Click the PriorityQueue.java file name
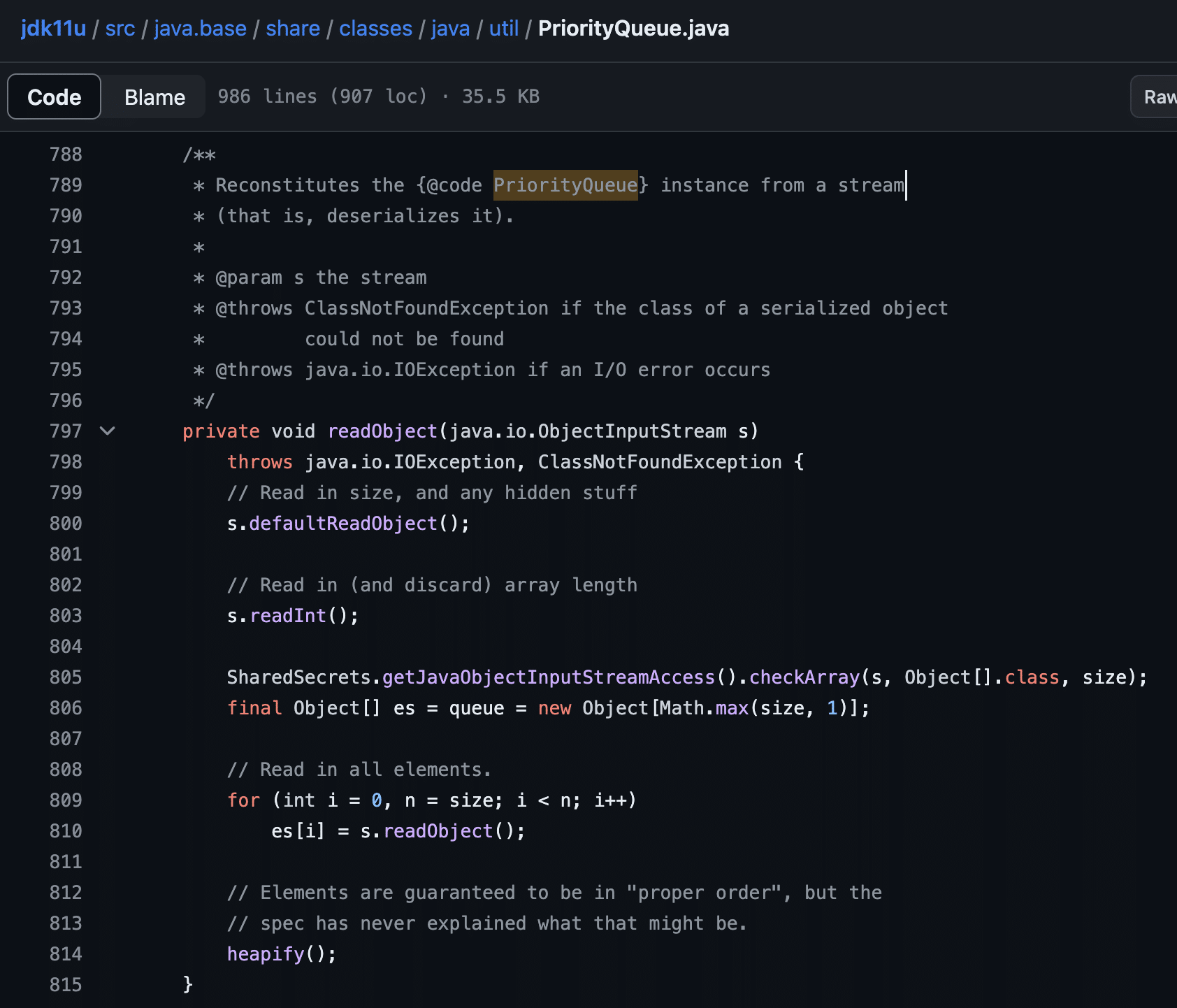Image resolution: width=1177 pixels, height=1008 pixels. [x=633, y=28]
